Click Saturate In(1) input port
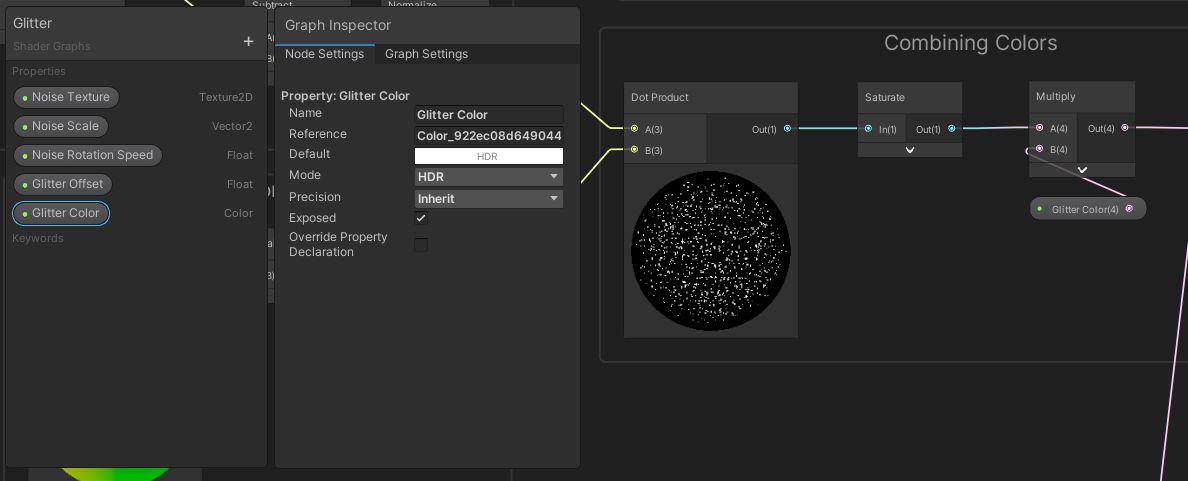The height and width of the screenshot is (481, 1188). tap(868, 129)
